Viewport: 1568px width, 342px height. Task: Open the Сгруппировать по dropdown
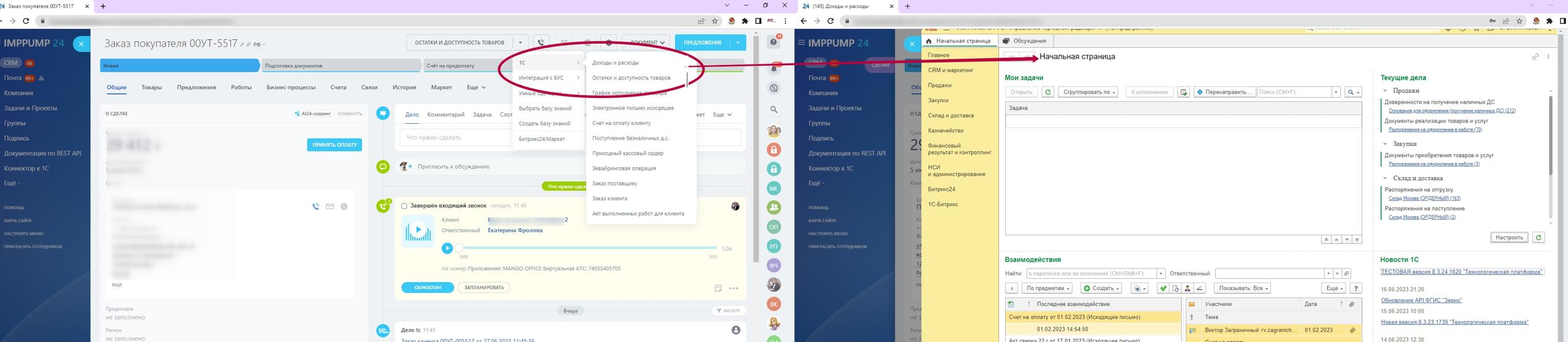pos(1087,92)
